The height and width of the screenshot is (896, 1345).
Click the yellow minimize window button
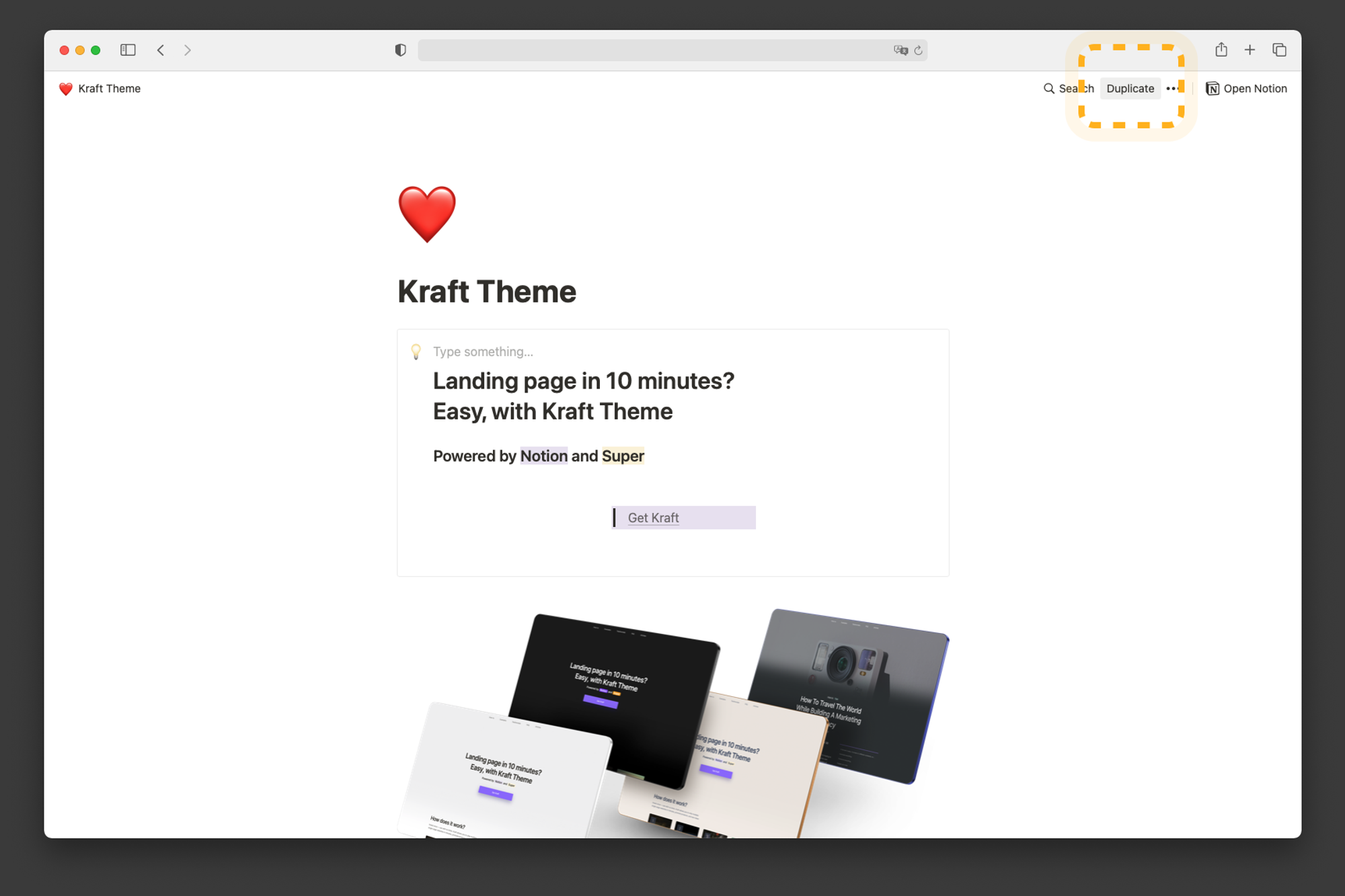(x=80, y=50)
